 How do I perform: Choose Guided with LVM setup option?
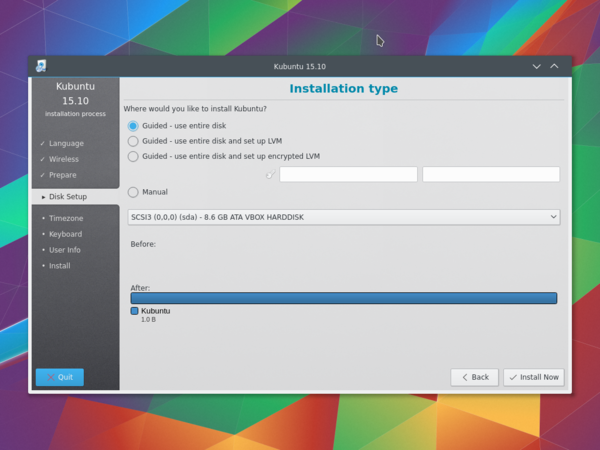(133, 141)
